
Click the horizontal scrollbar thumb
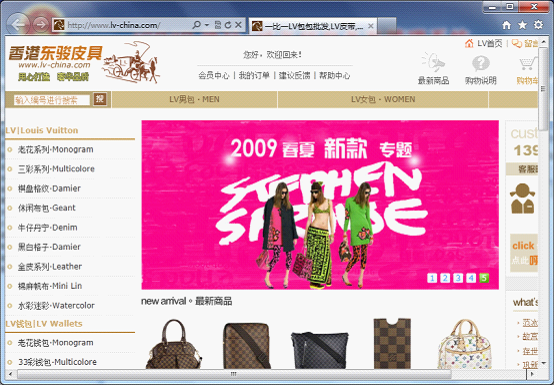[x=234, y=374]
